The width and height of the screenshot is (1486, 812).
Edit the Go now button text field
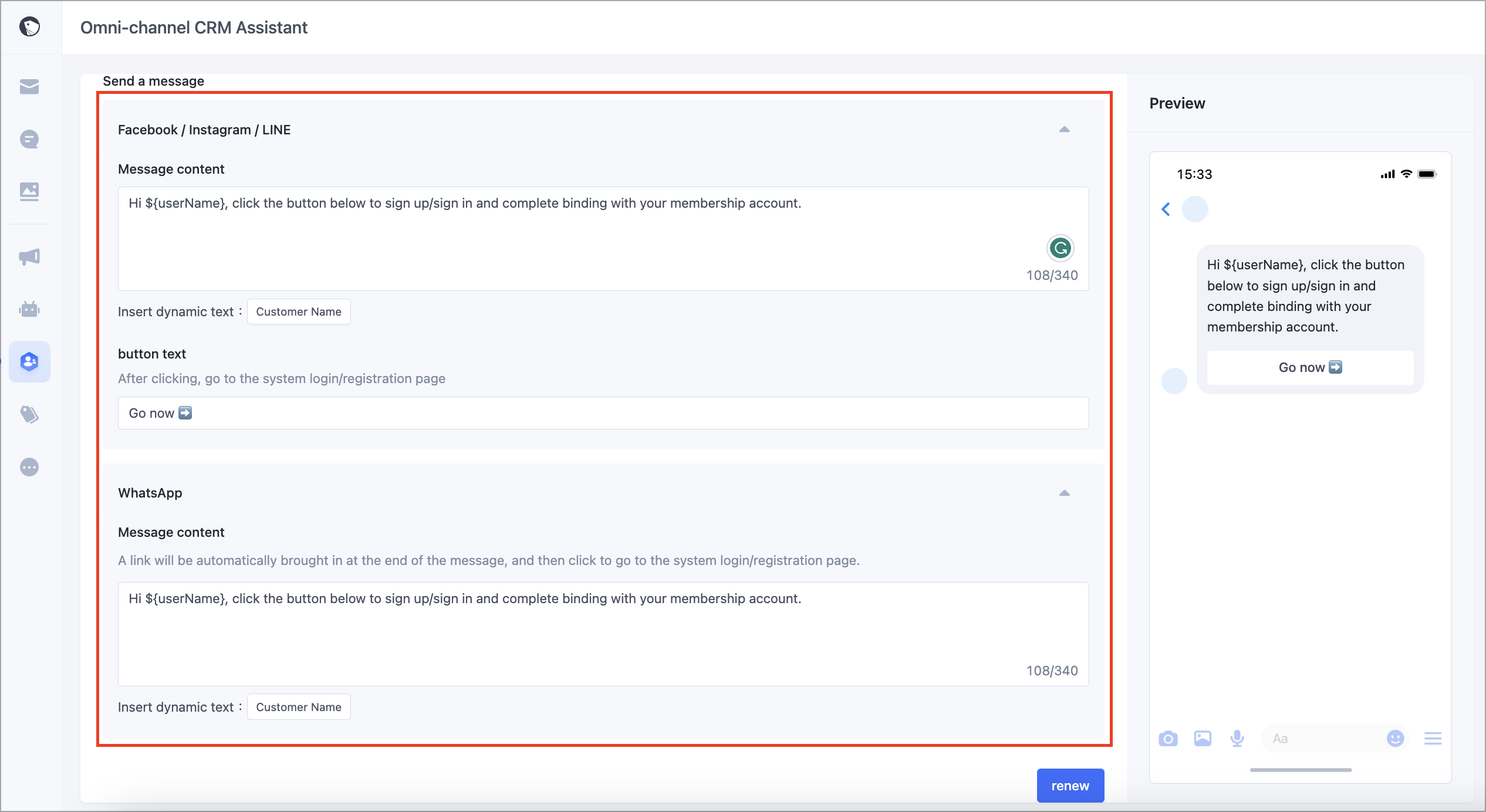[x=603, y=413]
